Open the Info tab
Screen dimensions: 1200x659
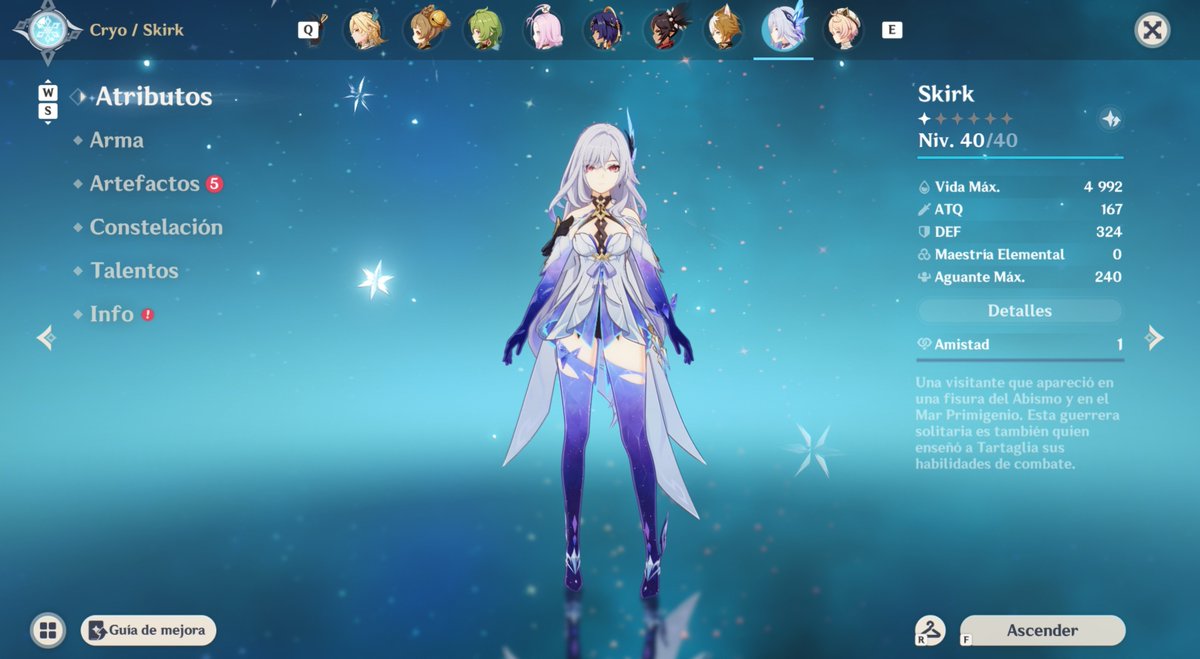pos(111,314)
